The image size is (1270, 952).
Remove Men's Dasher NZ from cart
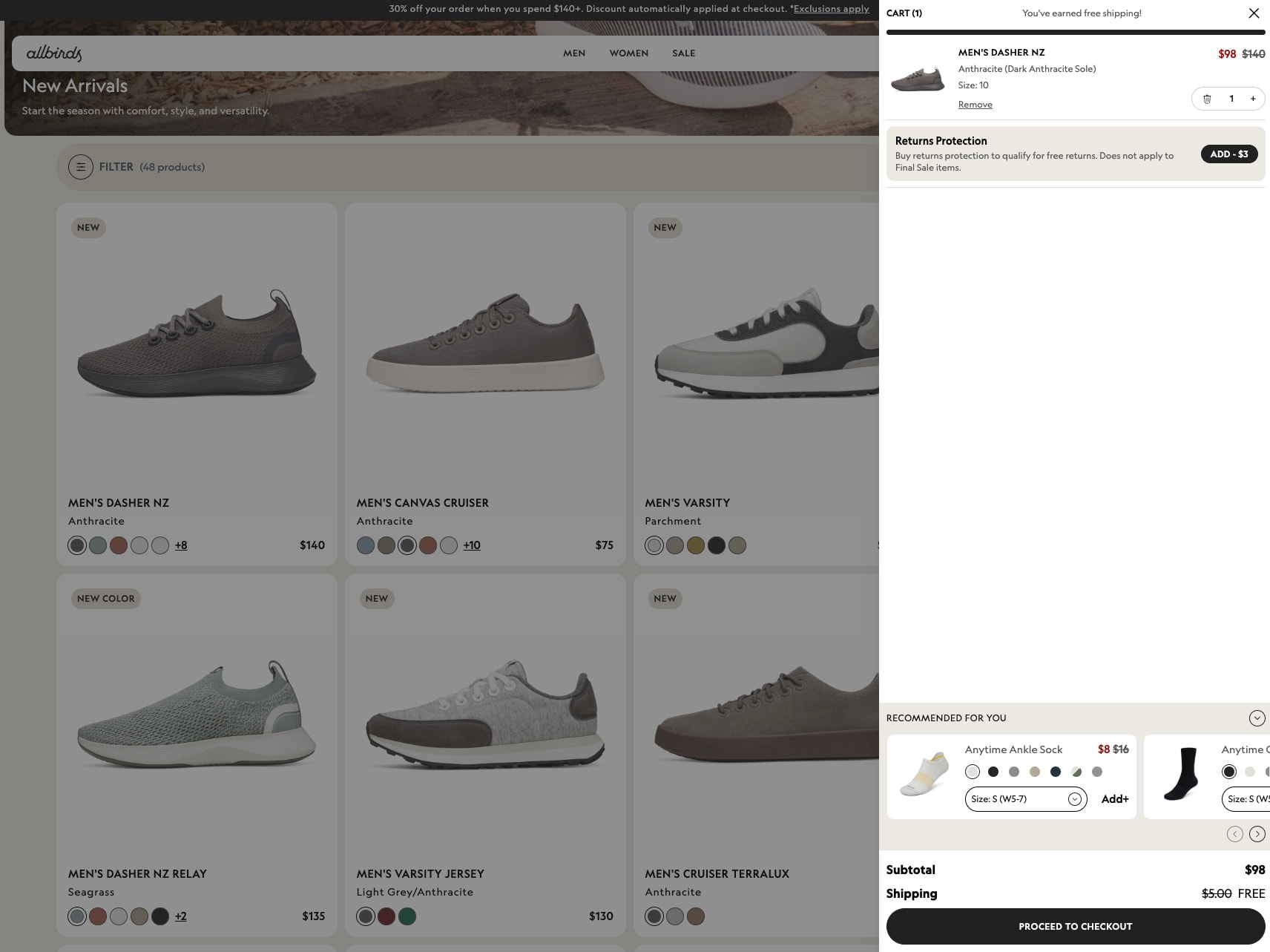point(975,105)
